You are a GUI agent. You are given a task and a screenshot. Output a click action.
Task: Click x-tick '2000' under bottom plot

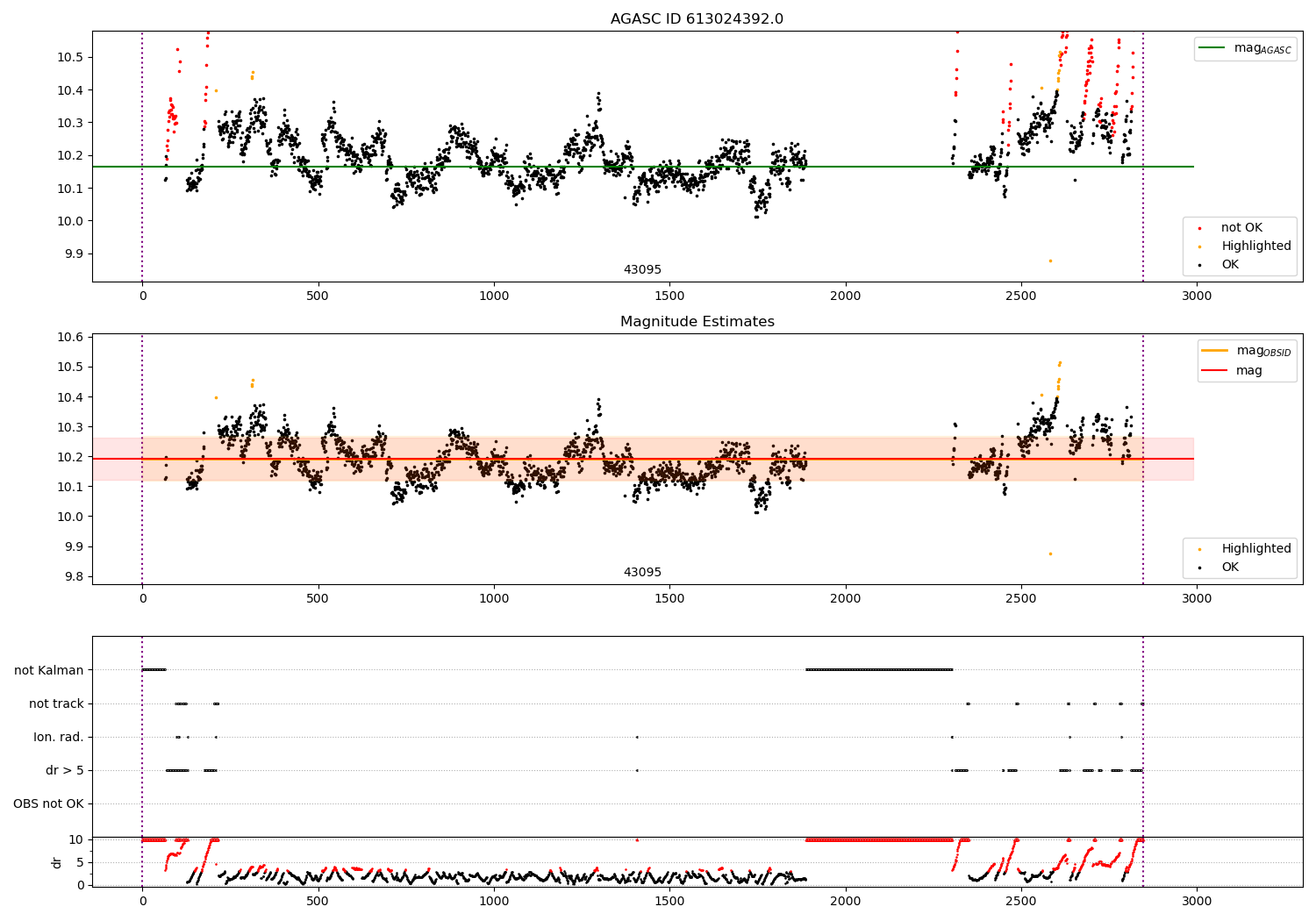click(846, 901)
